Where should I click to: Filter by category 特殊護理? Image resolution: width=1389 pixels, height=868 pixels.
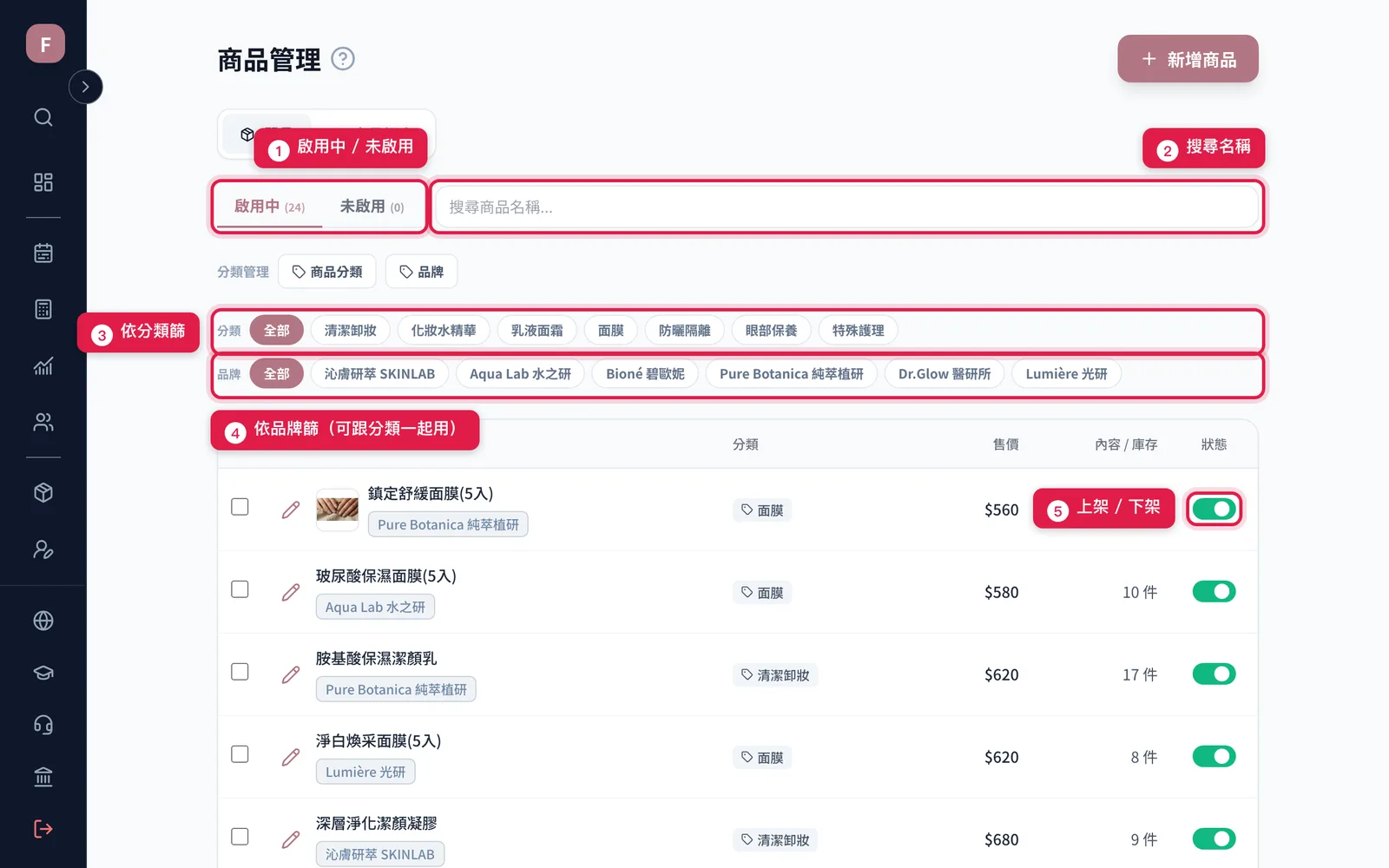point(858,331)
